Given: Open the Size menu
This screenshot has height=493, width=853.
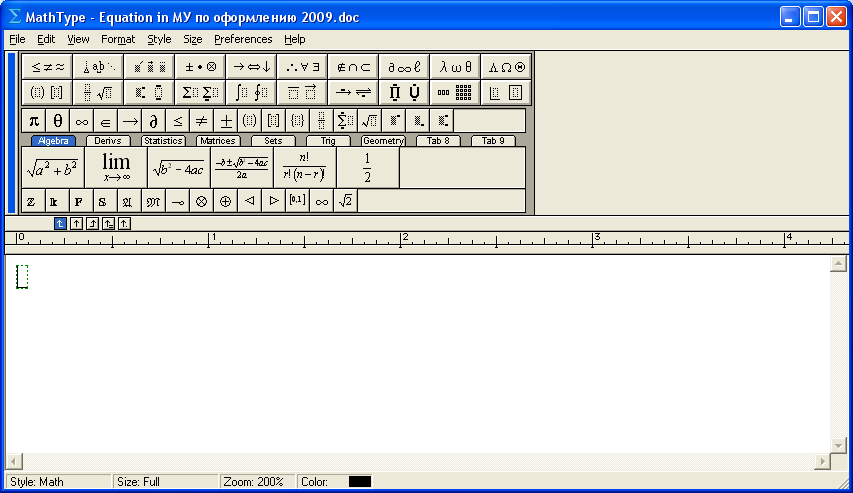Looking at the screenshot, I should [x=193, y=39].
